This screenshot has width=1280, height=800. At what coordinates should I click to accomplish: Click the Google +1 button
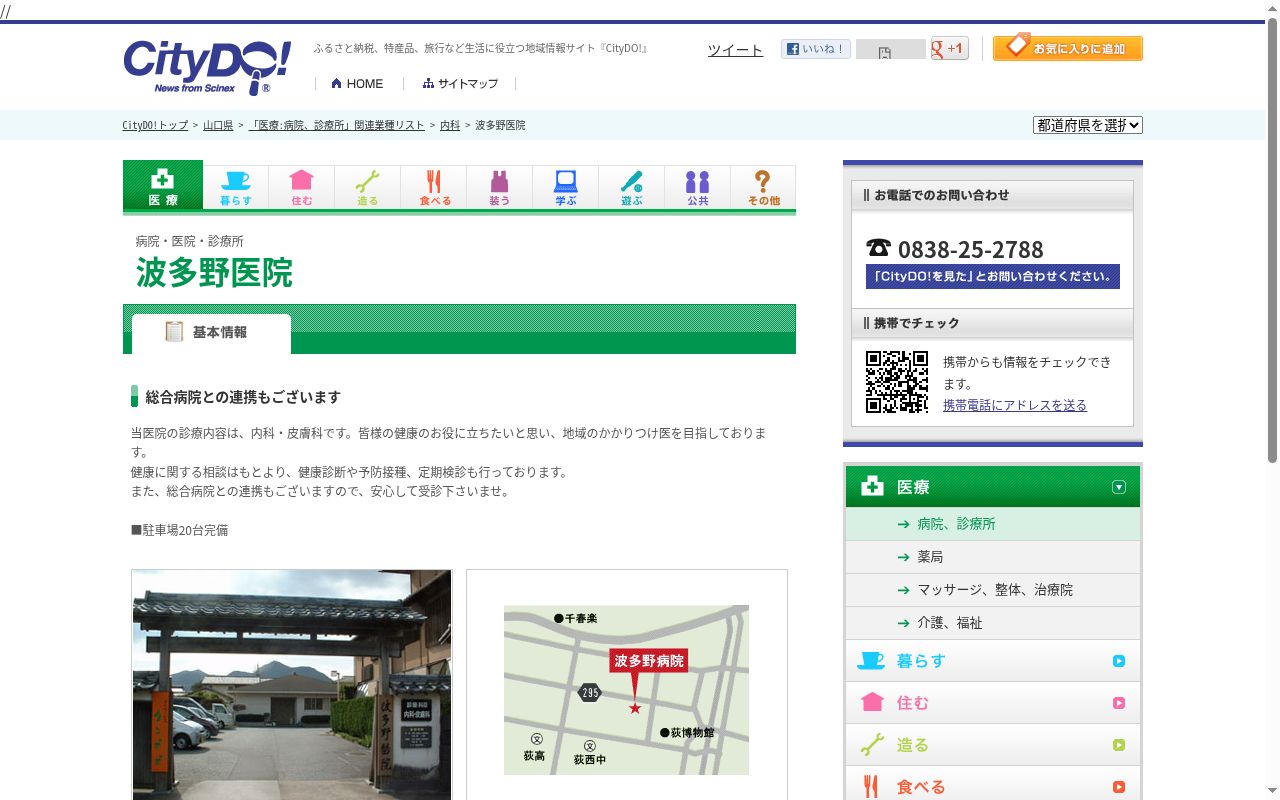click(949, 48)
